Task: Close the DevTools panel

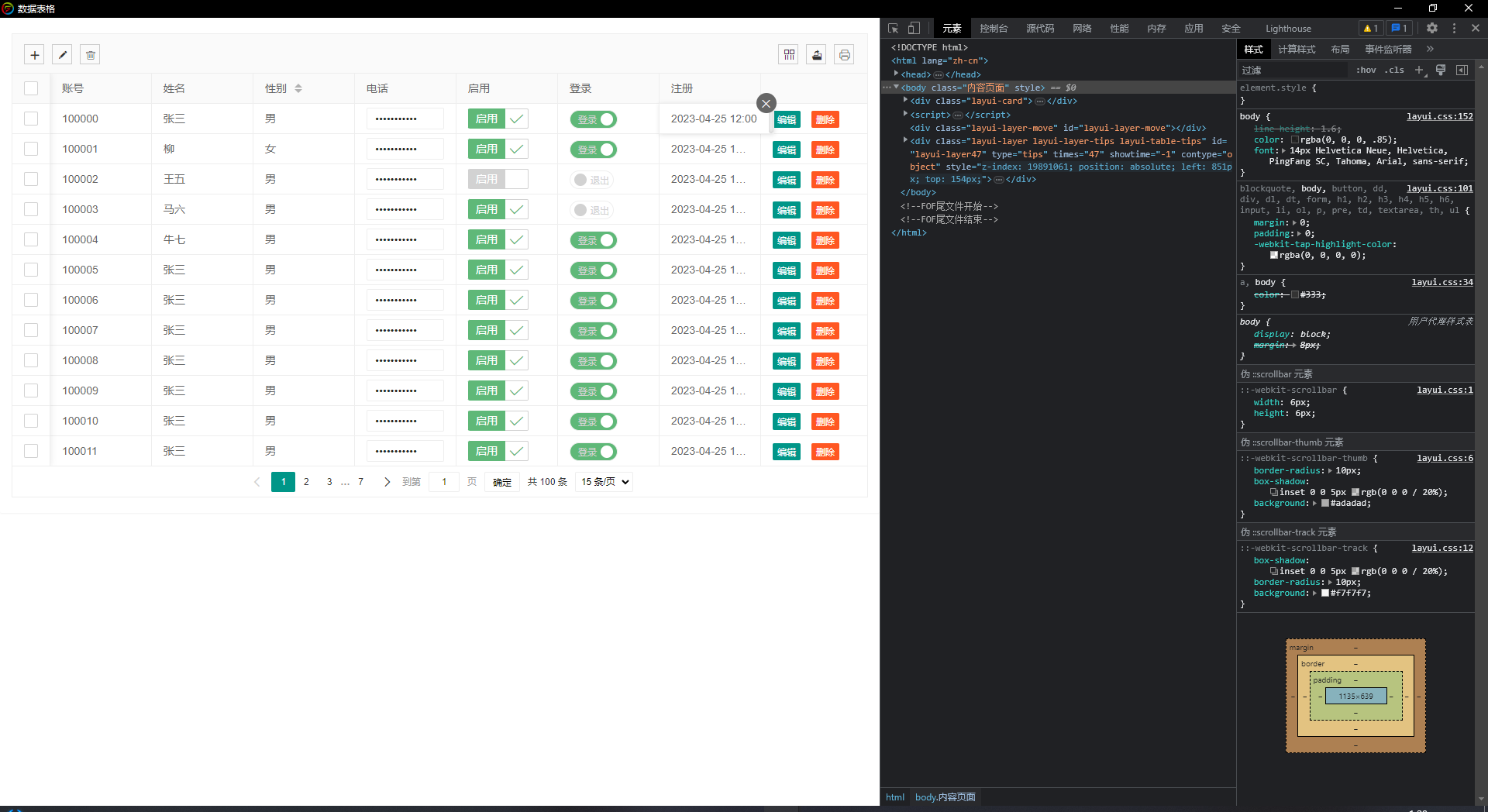Action: tap(1476, 28)
